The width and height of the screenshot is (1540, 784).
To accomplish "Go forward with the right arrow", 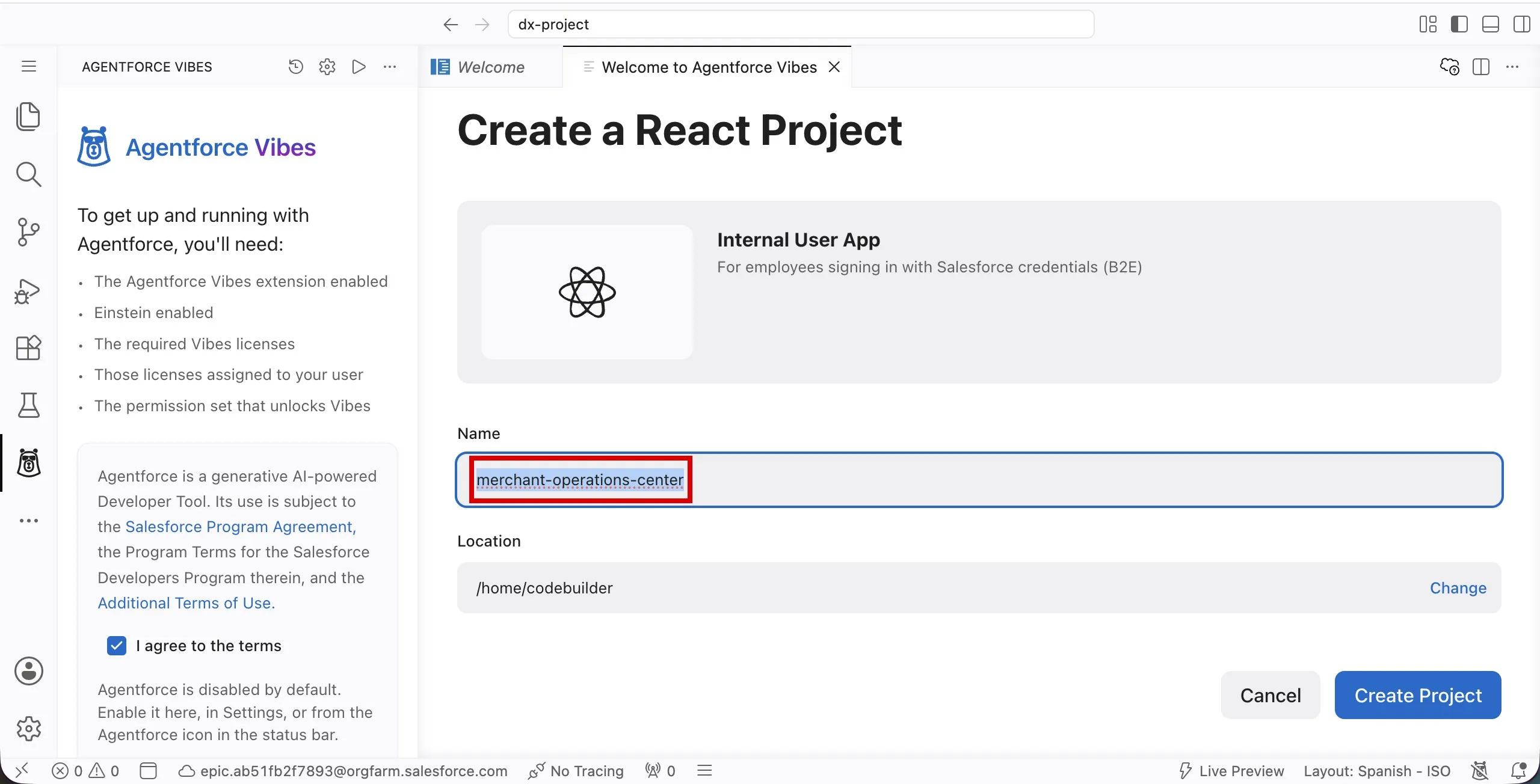I will coord(482,25).
